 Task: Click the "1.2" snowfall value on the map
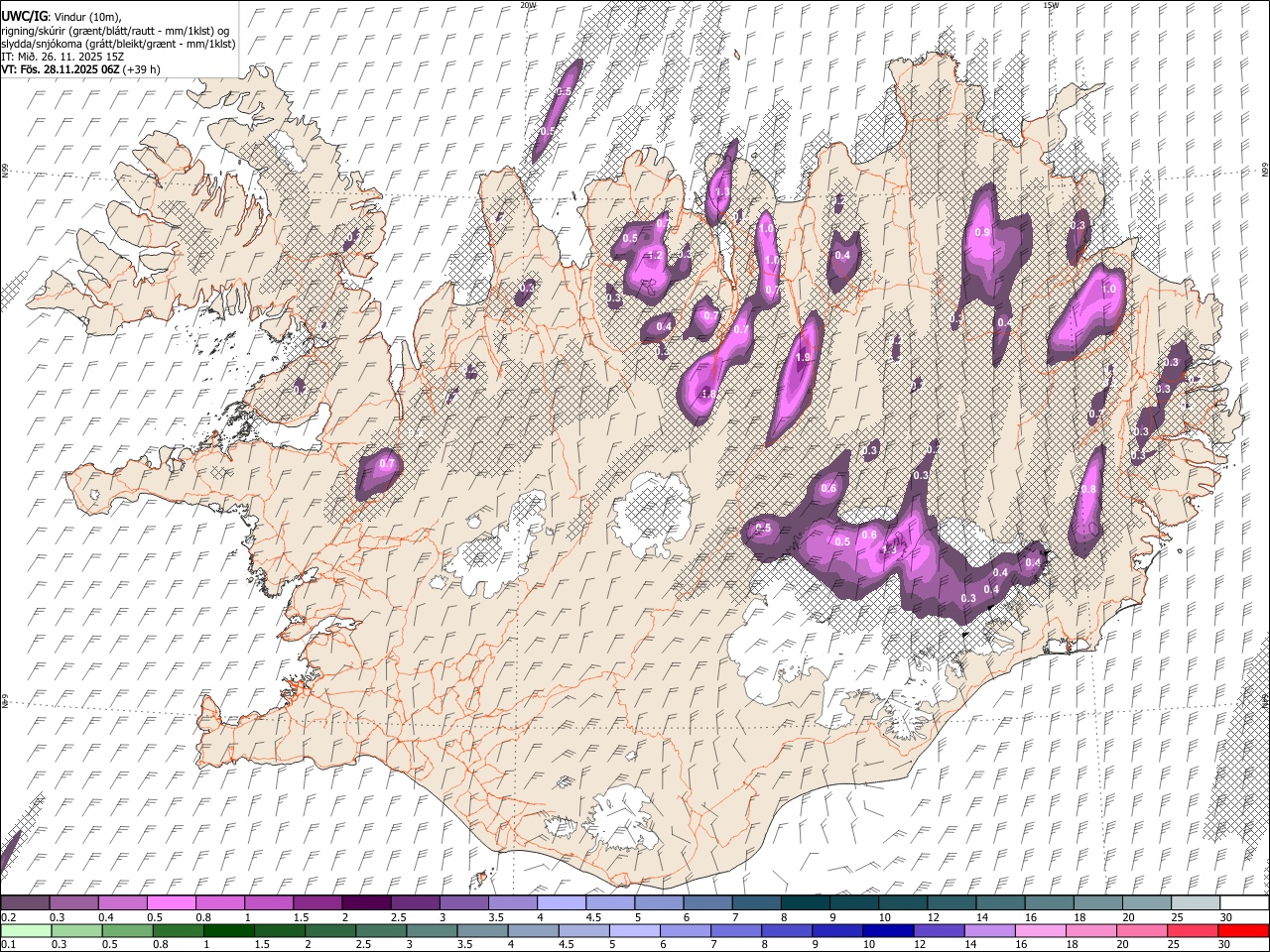click(x=654, y=256)
